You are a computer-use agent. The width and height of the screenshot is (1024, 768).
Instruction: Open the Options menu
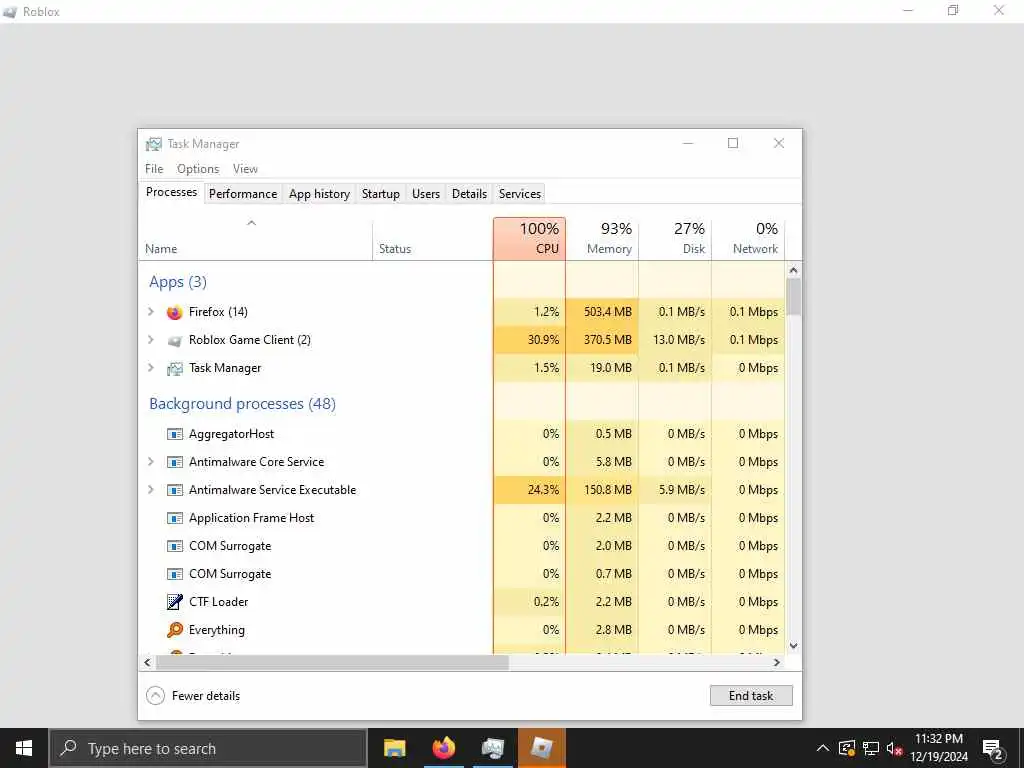198,168
